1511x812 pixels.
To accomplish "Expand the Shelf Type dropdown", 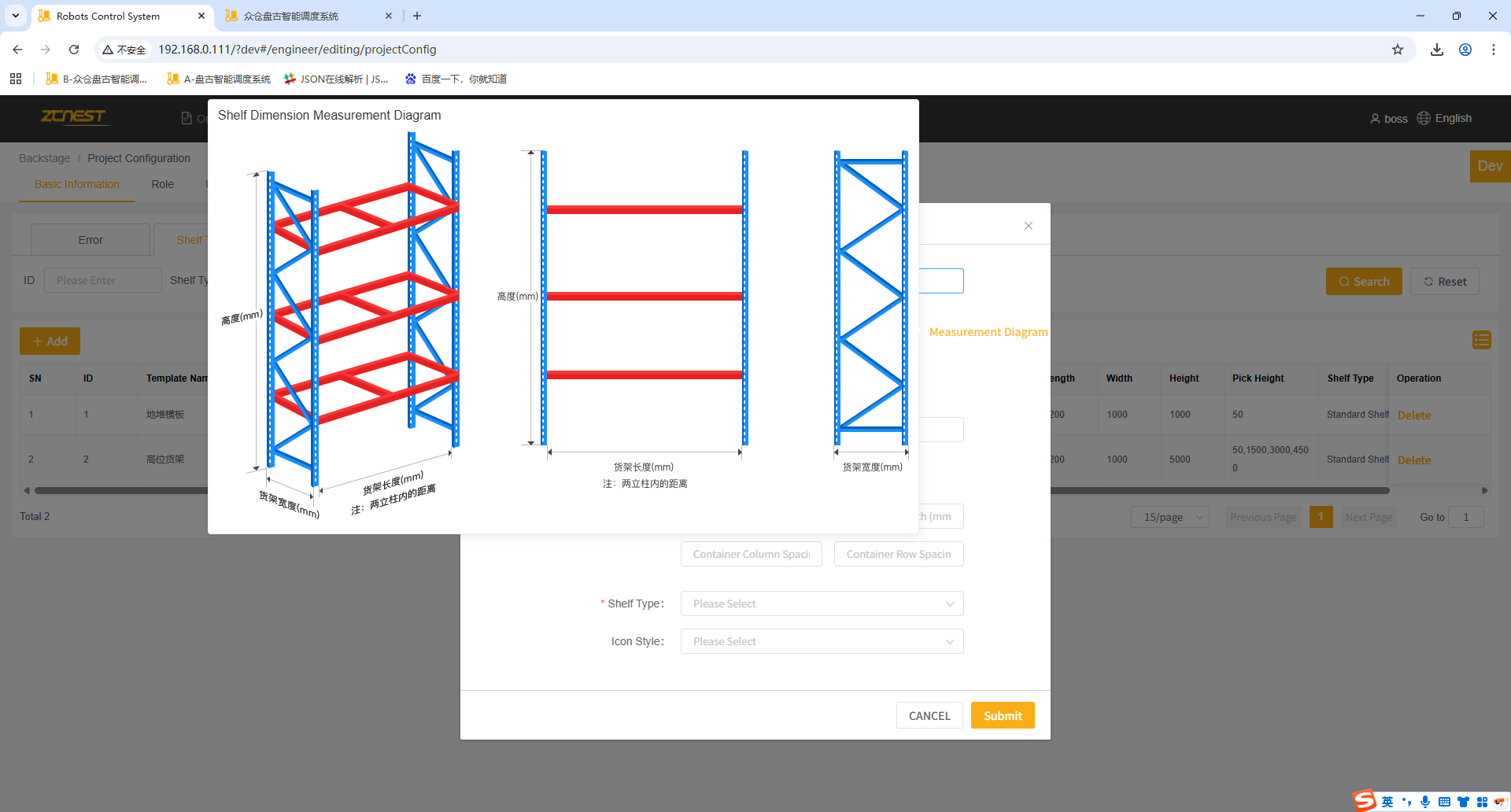I will pos(822,603).
